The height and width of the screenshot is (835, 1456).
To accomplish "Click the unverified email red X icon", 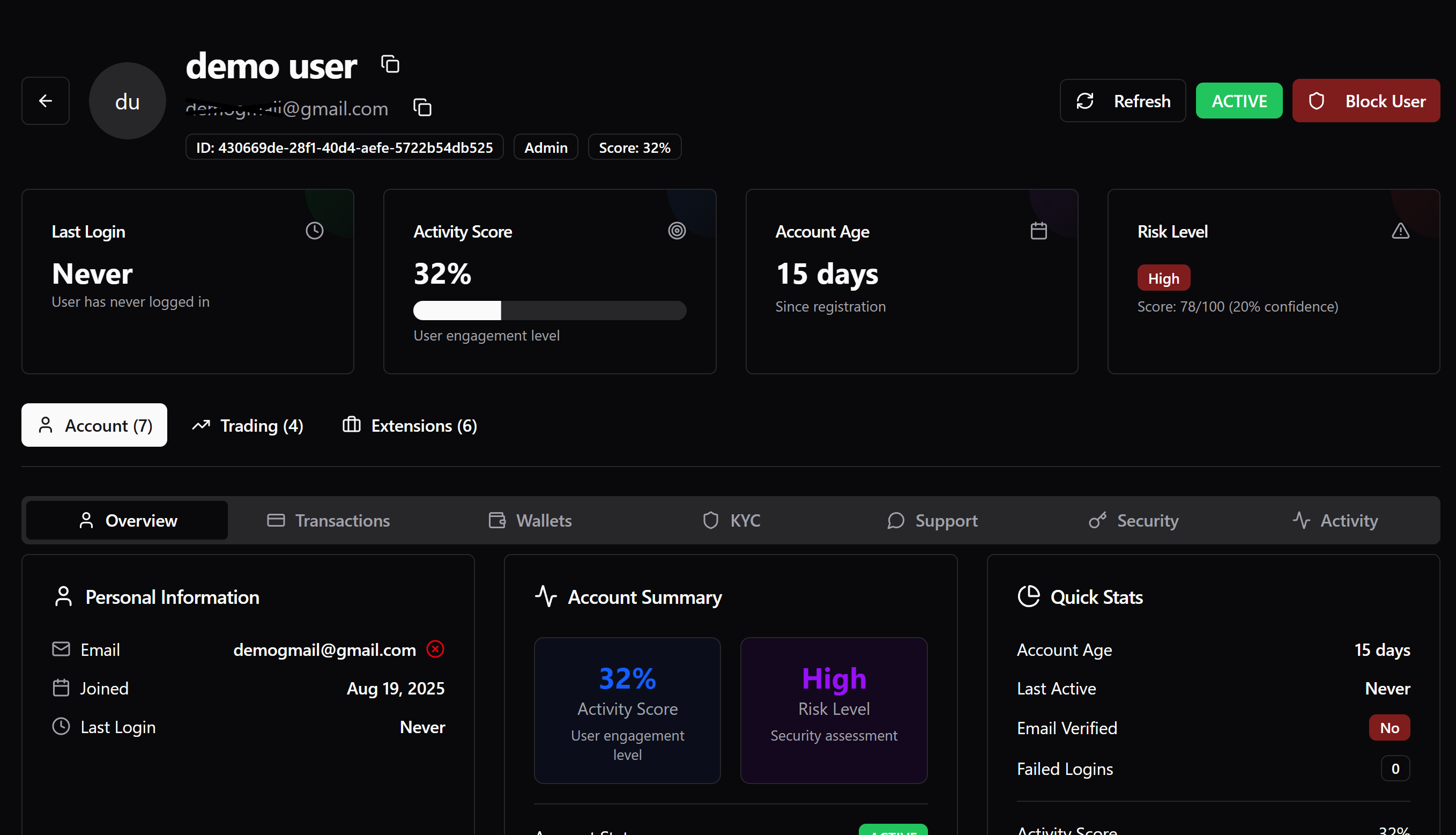I will point(435,649).
